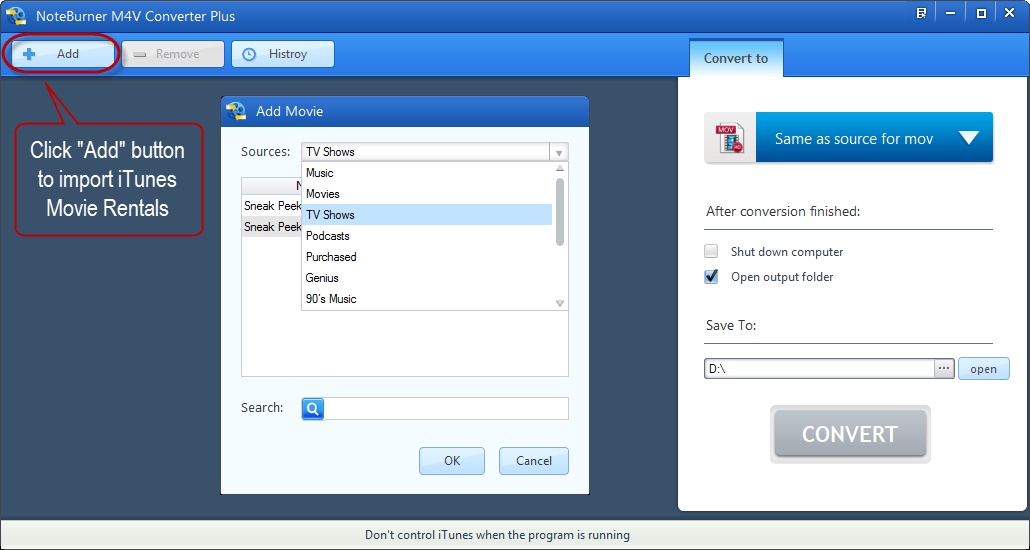This screenshot has height=550, width=1030.
Task: Confirm Add Movie dialog with OK
Action: 452,461
